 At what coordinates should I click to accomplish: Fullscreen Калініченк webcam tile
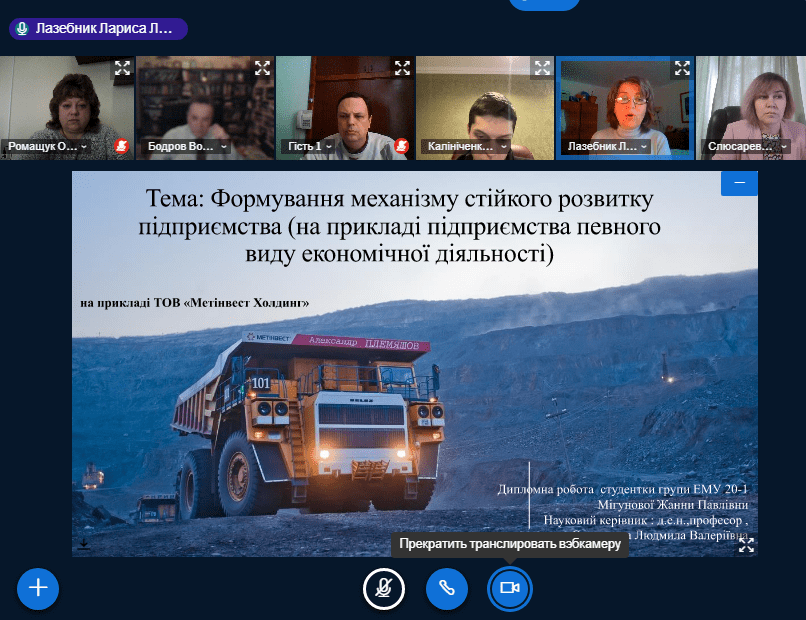[542, 68]
